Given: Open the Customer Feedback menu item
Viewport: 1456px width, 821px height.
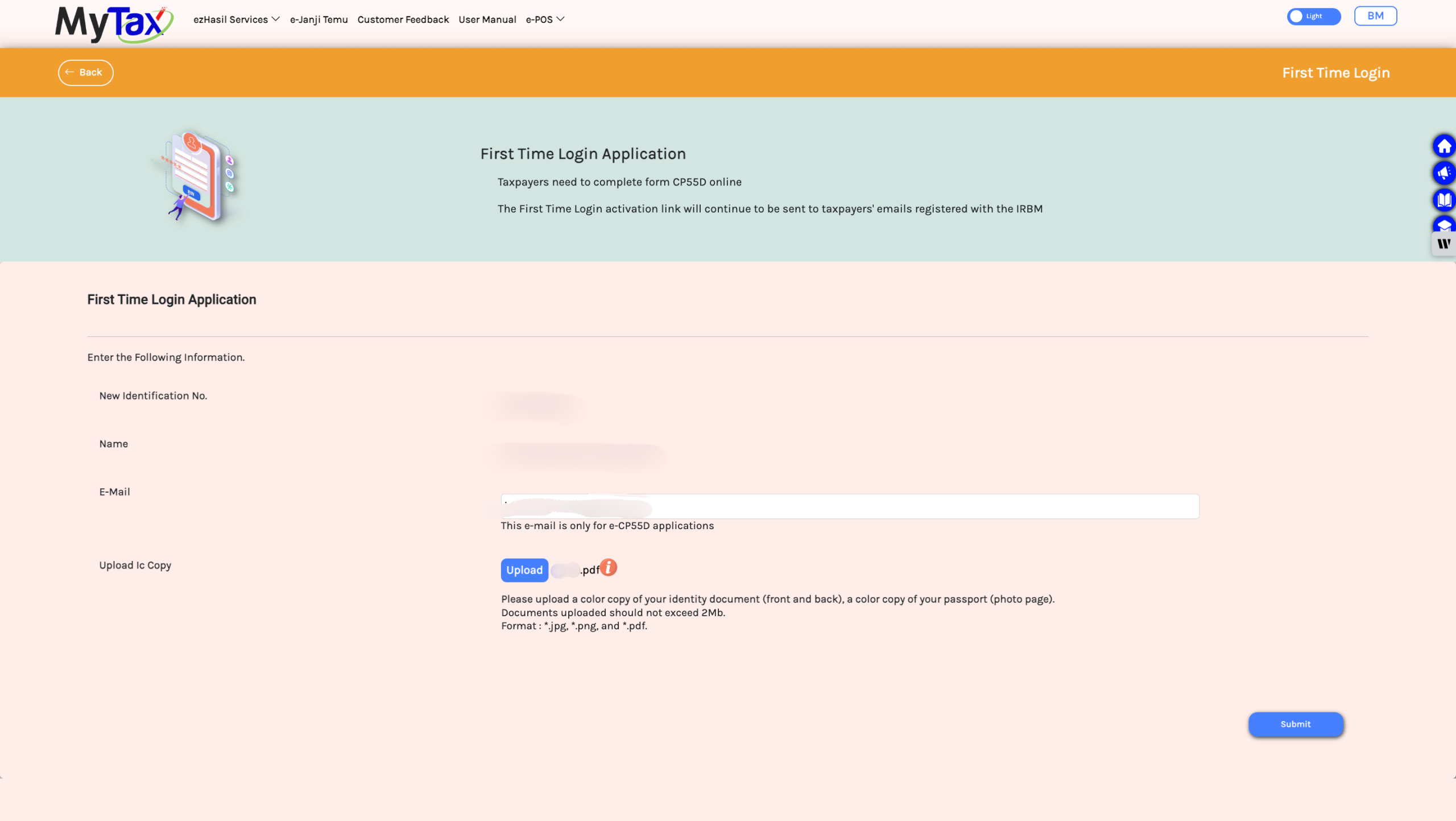Looking at the screenshot, I should pos(403,19).
